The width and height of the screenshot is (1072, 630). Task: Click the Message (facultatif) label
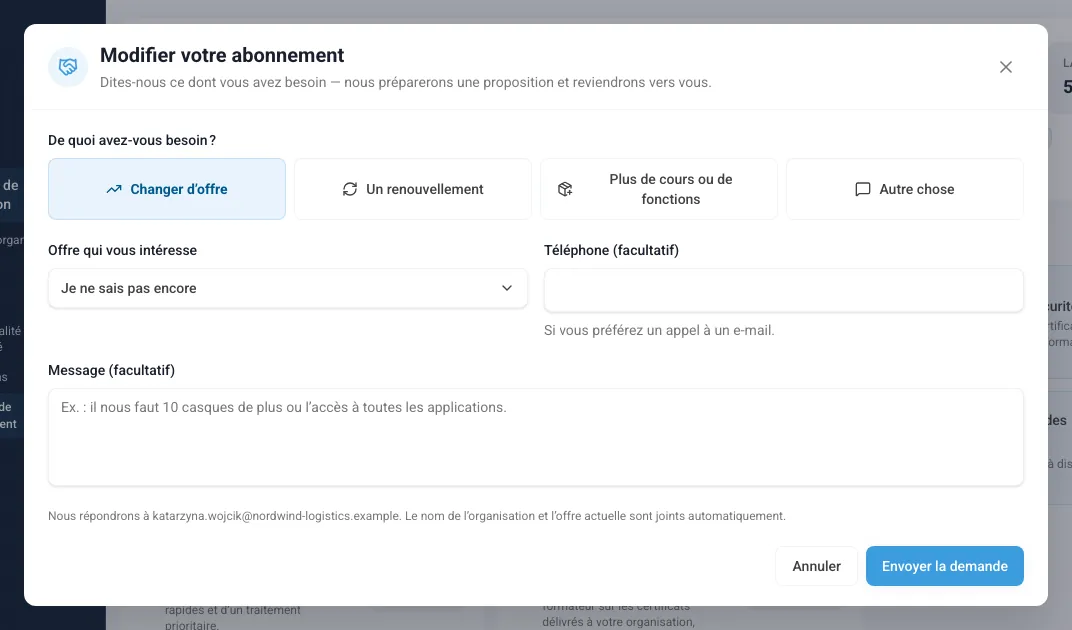(111, 370)
